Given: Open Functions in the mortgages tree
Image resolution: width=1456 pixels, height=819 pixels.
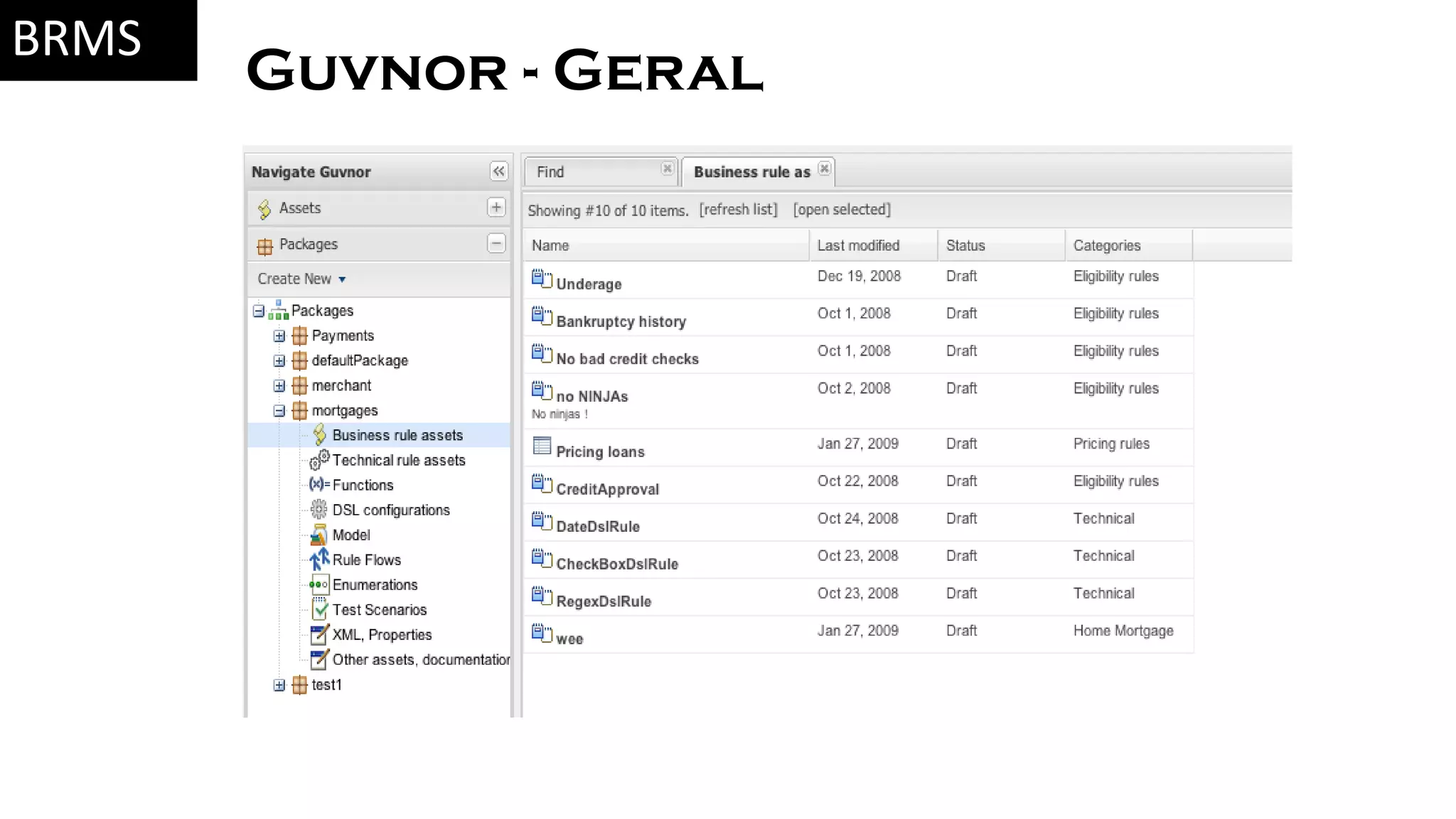Looking at the screenshot, I should (x=363, y=485).
